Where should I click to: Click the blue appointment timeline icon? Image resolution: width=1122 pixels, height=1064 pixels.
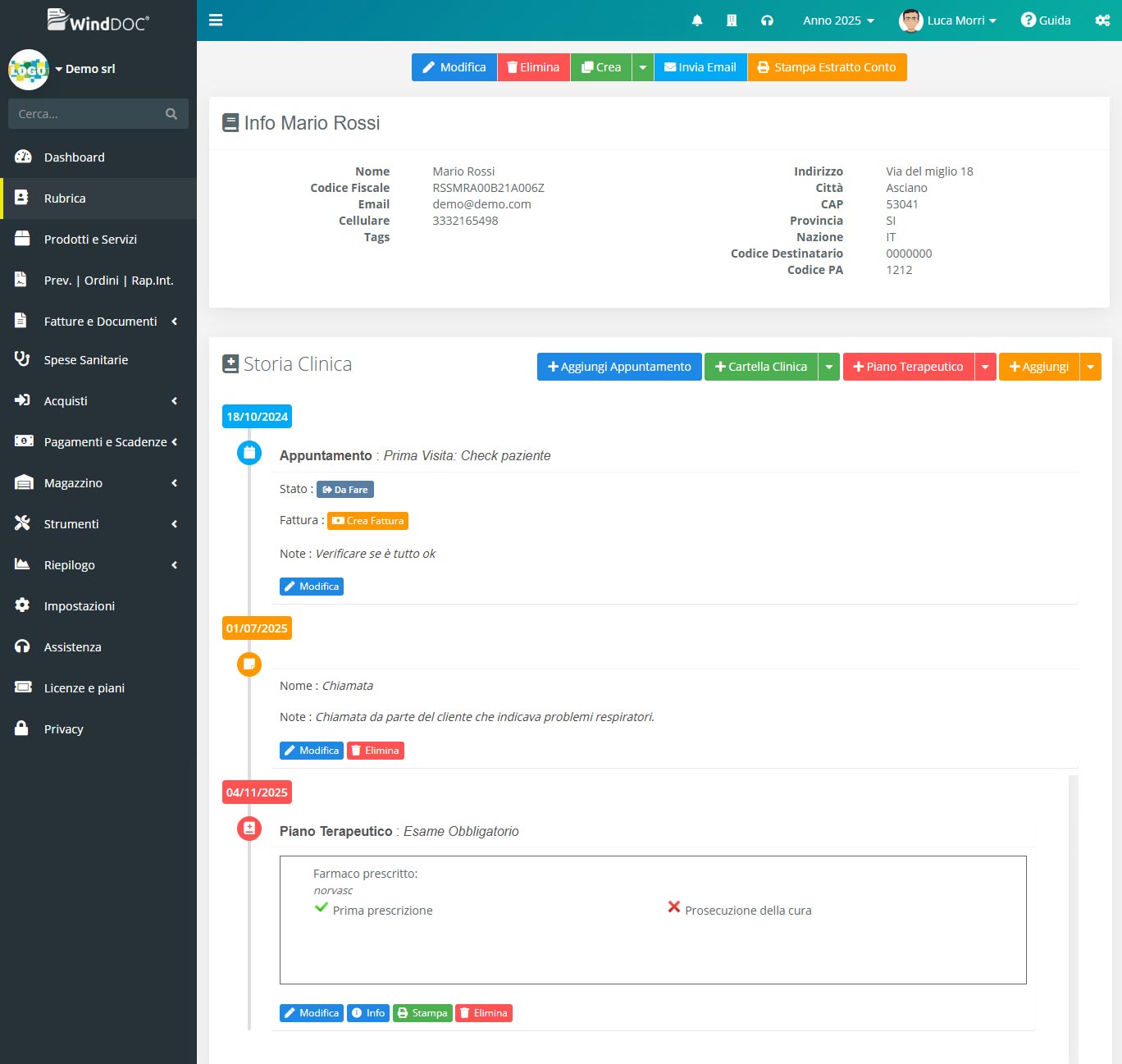point(249,452)
